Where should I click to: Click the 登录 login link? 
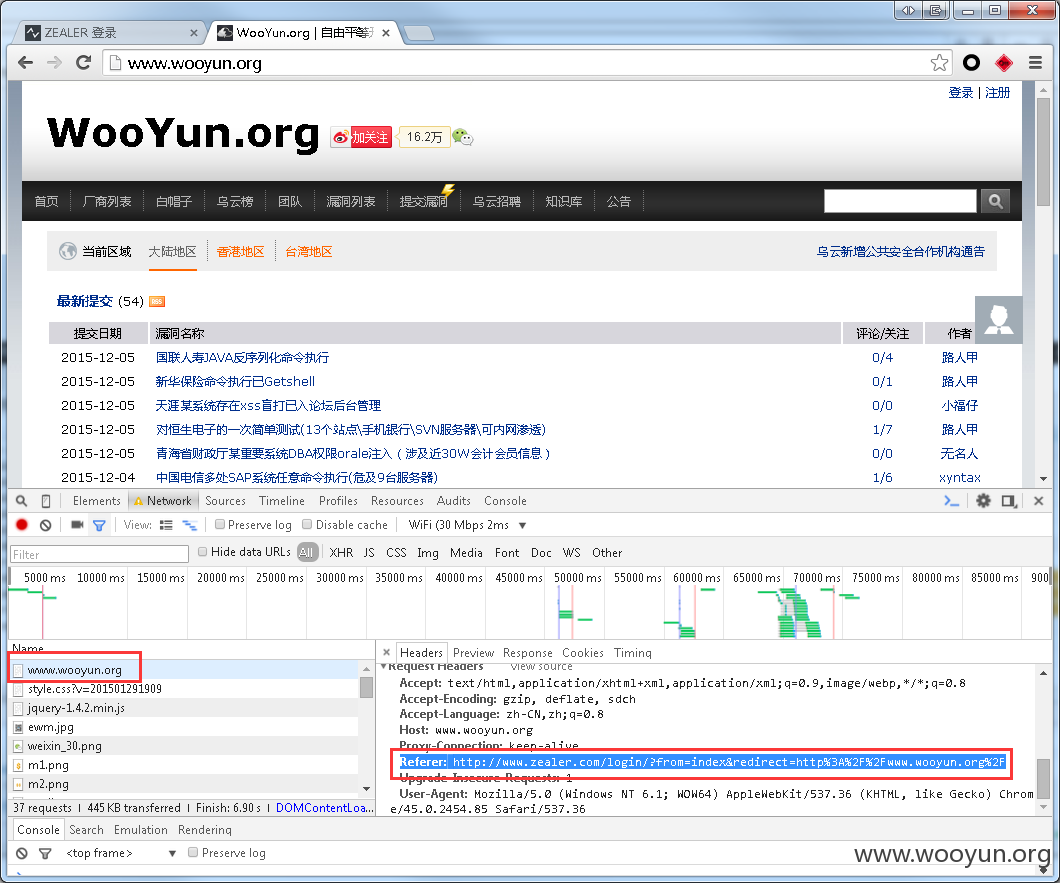pyautogui.click(x=961, y=93)
